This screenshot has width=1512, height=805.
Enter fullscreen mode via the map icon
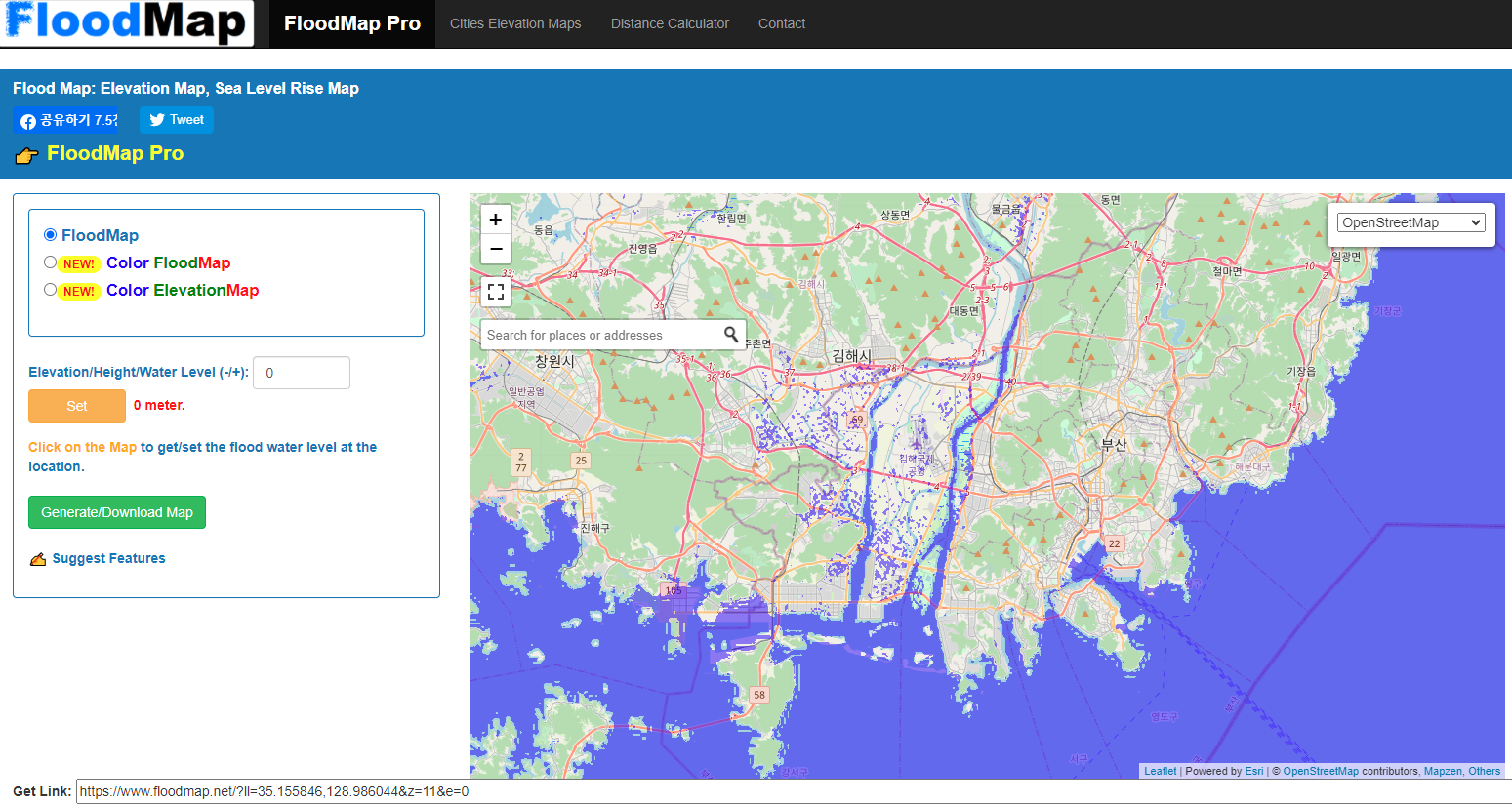(495, 292)
